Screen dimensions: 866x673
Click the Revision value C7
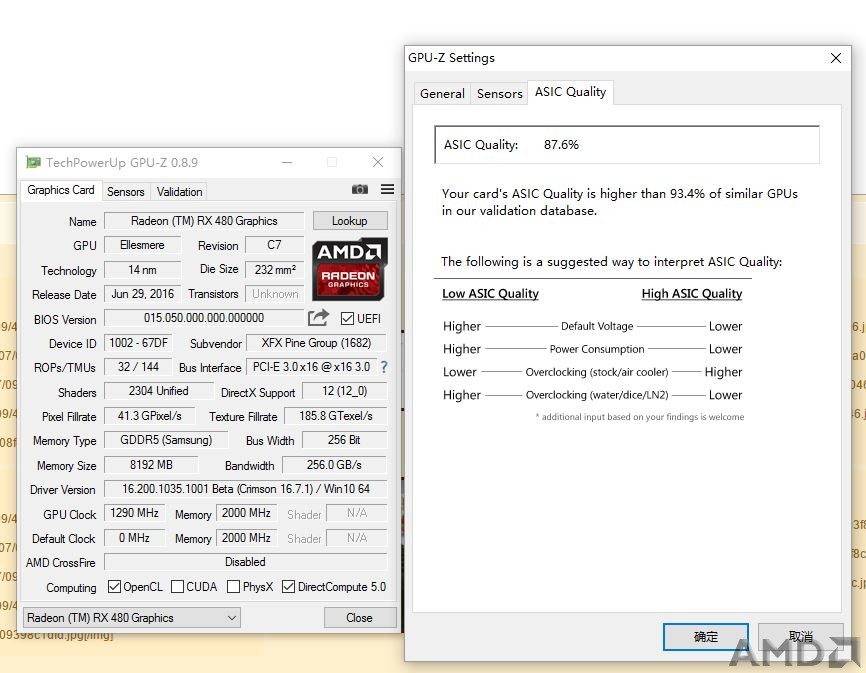[x=274, y=245]
